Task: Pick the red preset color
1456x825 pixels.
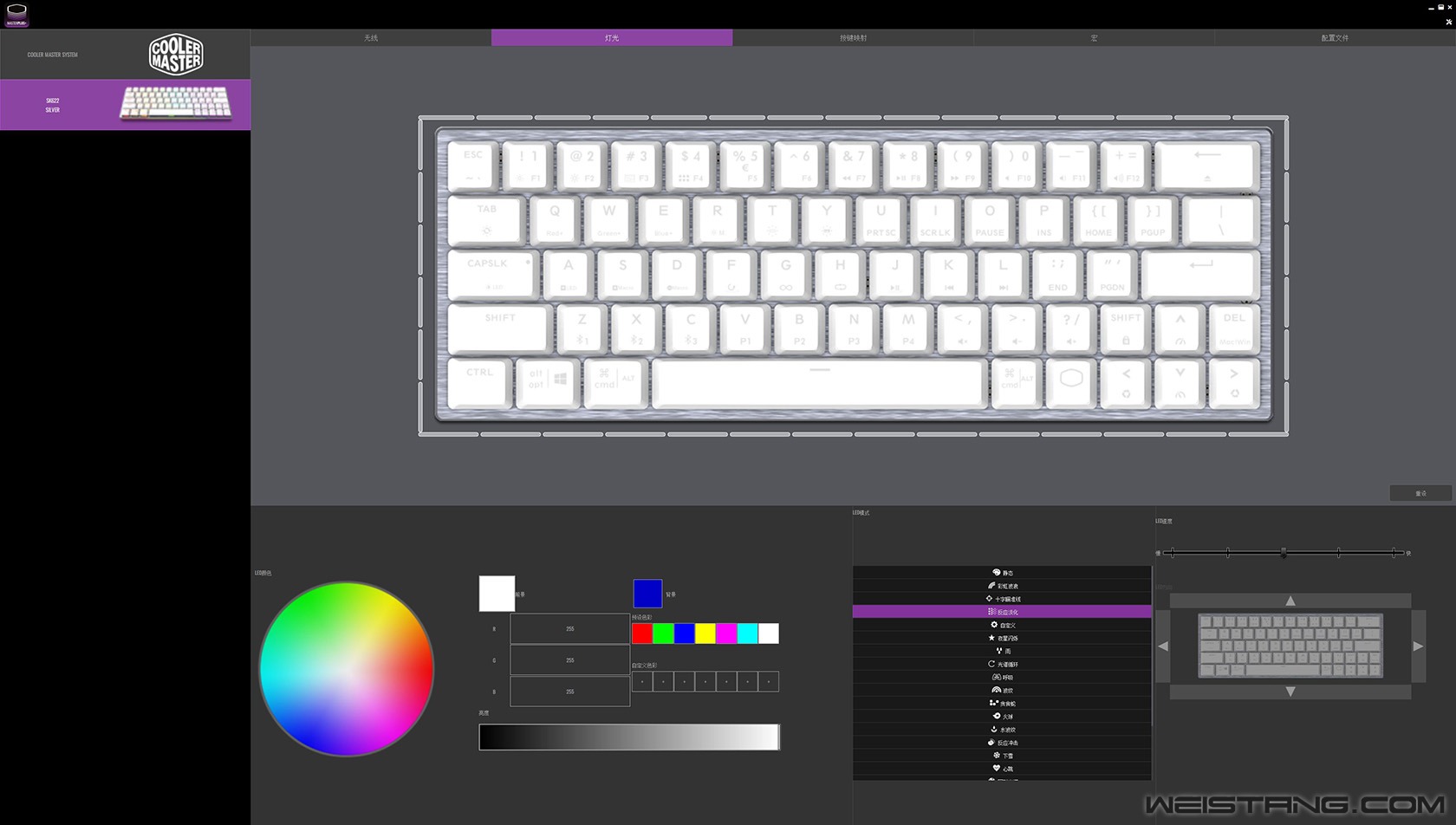Action: tap(642, 633)
